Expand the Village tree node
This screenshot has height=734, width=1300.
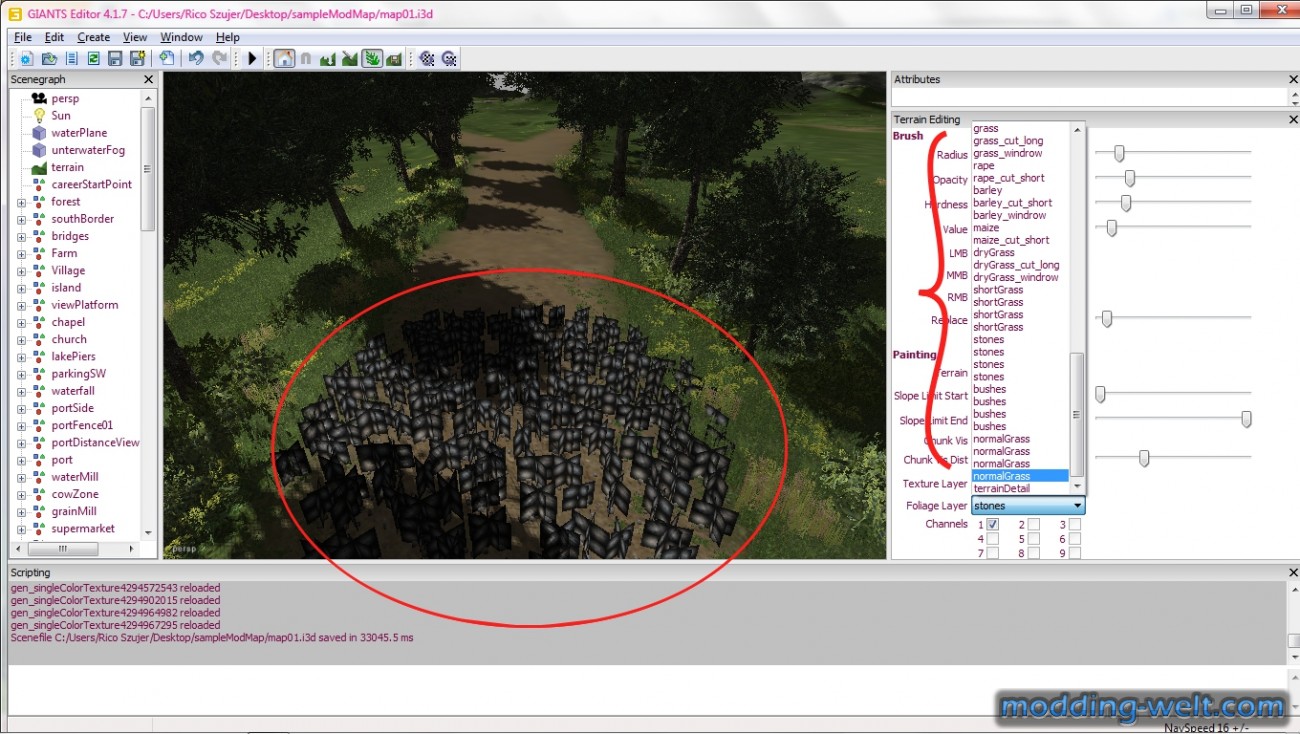coord(22,270)
